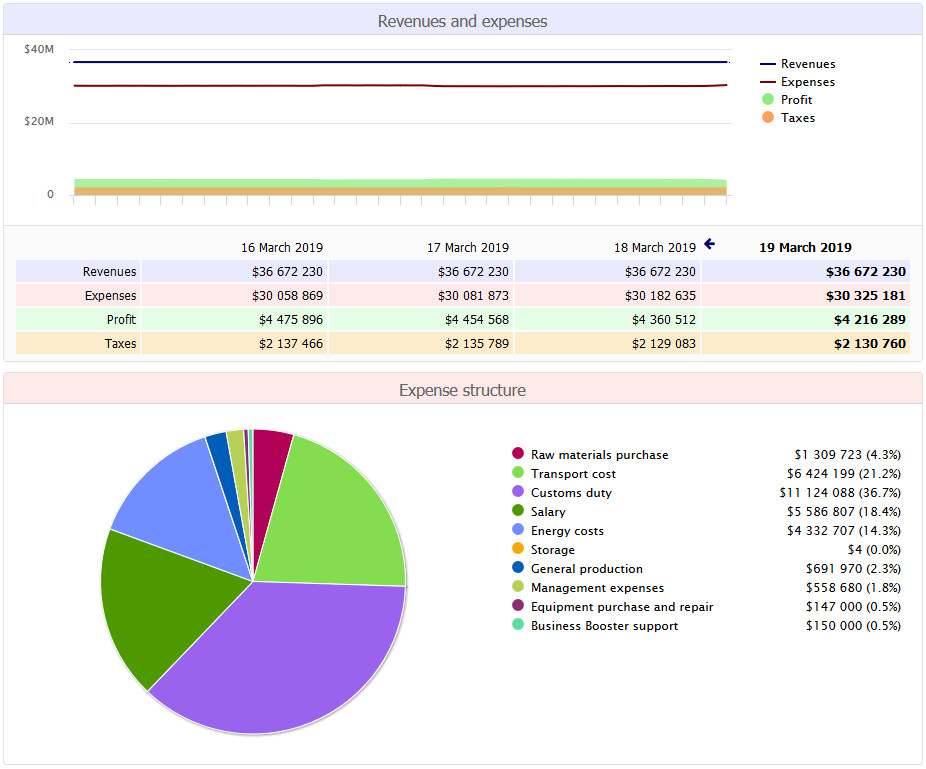926x769 pixels.
Task: Collapse the Revenues and expenses panel
Action: click(462, 21)
